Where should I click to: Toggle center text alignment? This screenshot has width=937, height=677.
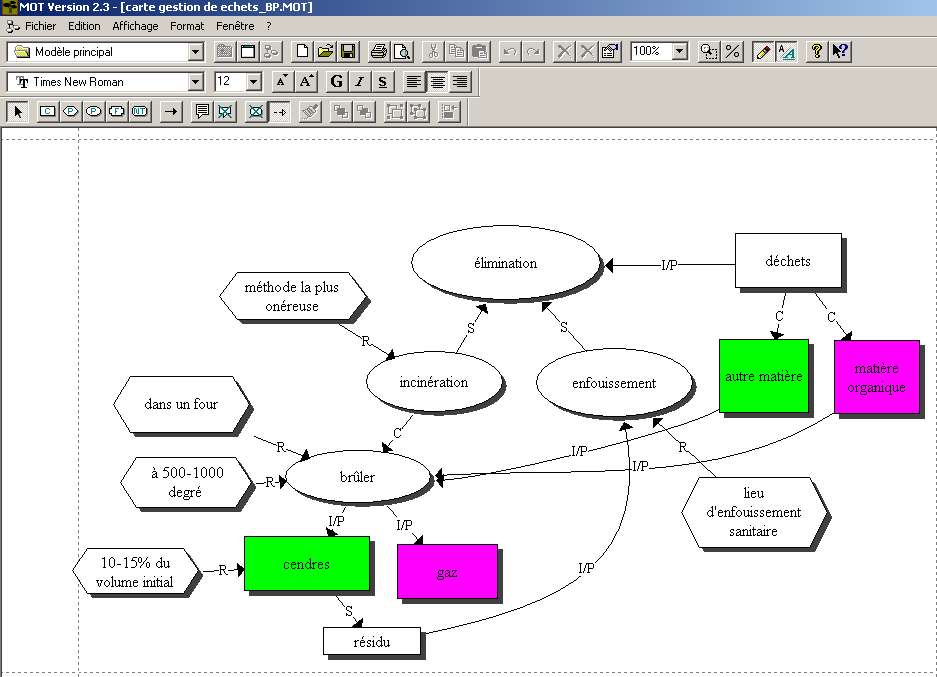coord(437,82)
